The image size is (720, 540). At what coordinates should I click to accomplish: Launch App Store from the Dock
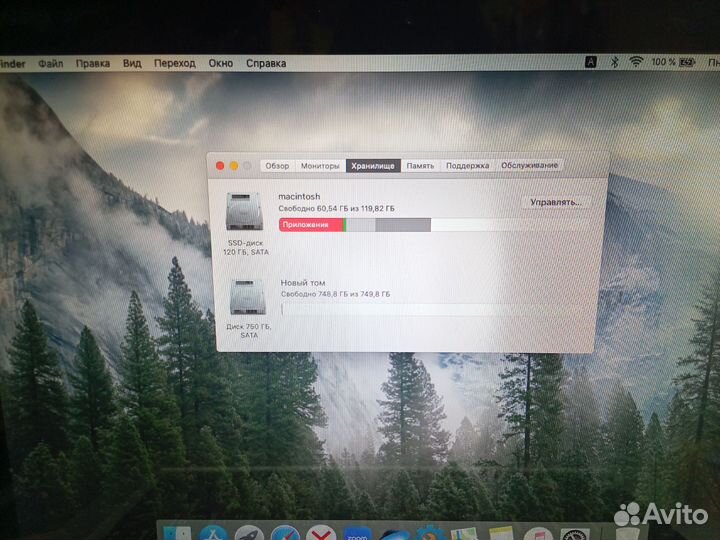point(213,533)
